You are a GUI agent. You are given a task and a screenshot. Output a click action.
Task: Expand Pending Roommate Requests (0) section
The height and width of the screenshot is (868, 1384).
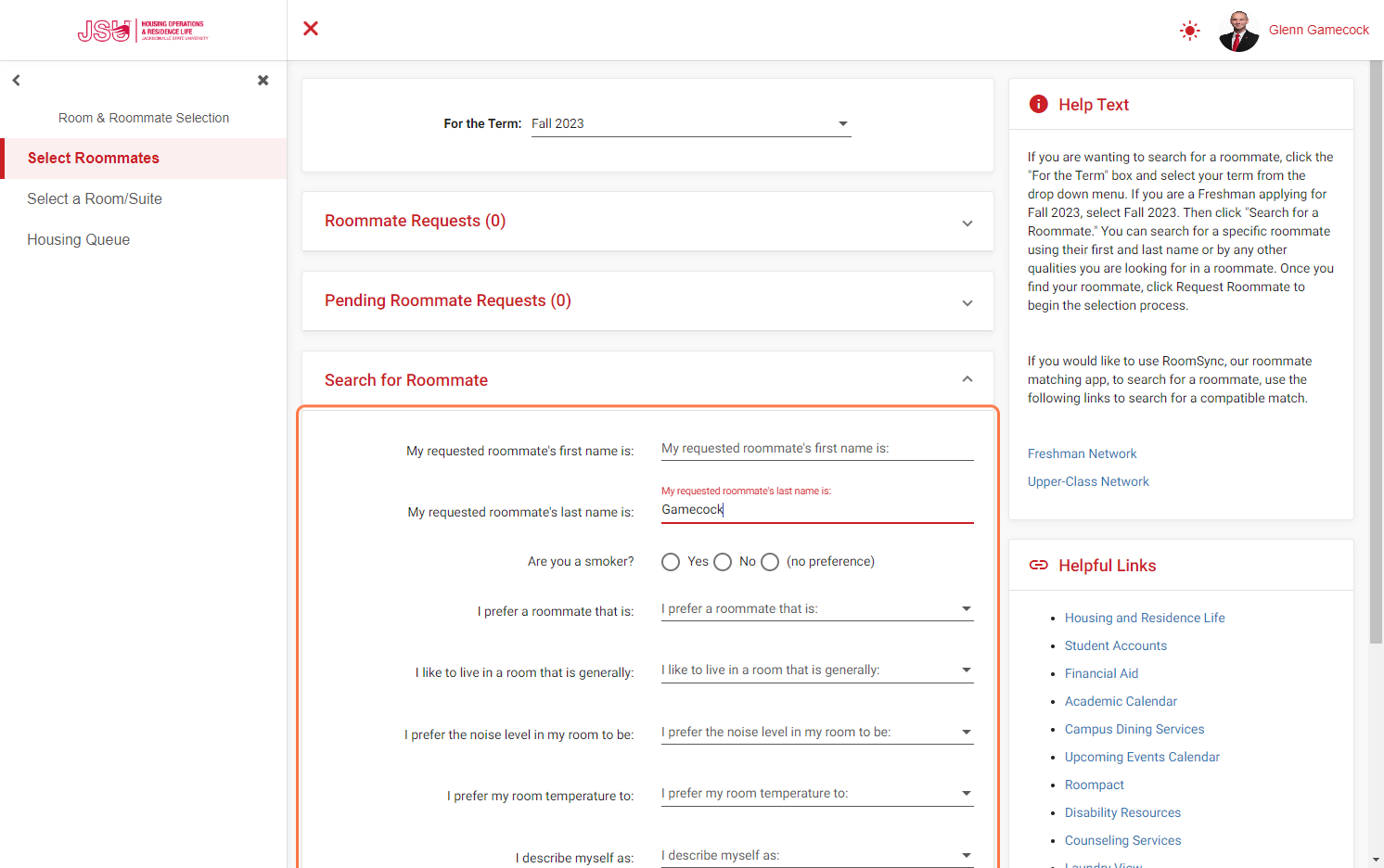pyautogui.click(x=647, y=300)
